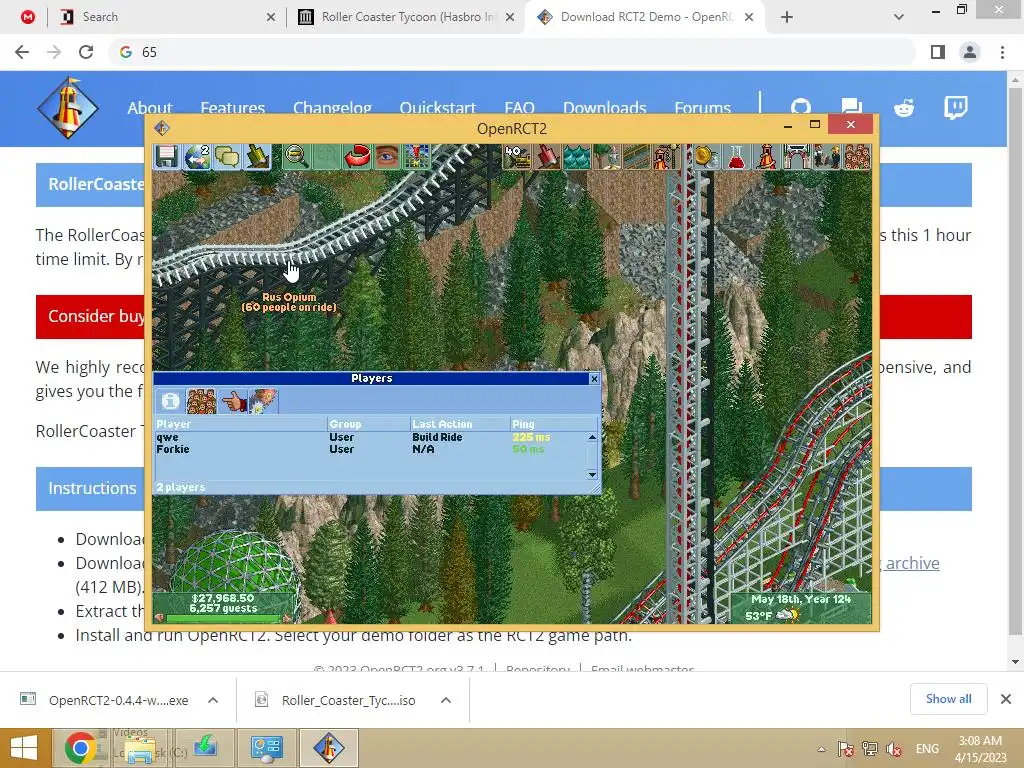1024x768 pixels.
Task: Select Players window groups crowd tab
Action: tap(201, 401)
